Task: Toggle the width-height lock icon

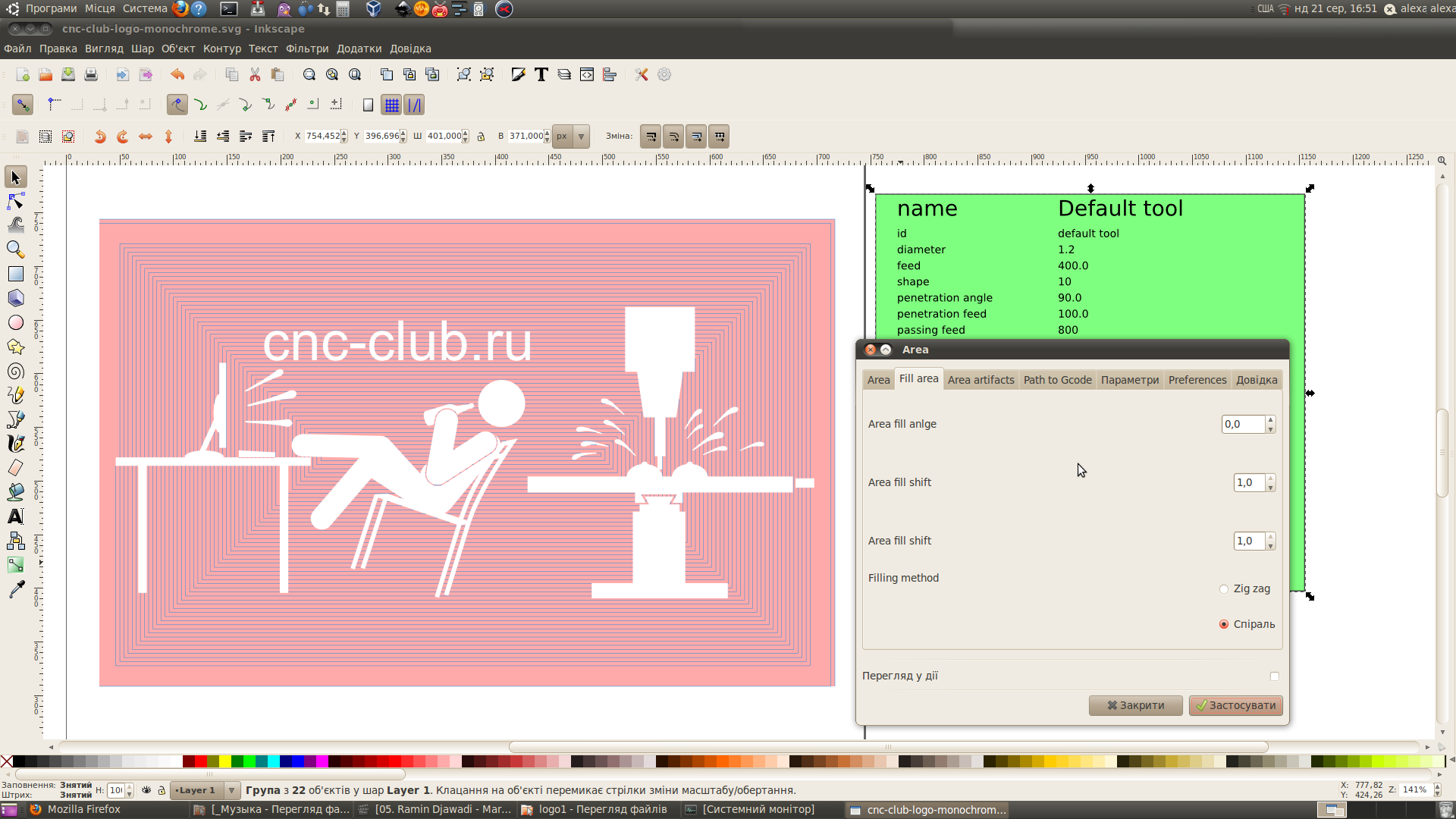Action: pyautogui.click(x=481, y=136)
